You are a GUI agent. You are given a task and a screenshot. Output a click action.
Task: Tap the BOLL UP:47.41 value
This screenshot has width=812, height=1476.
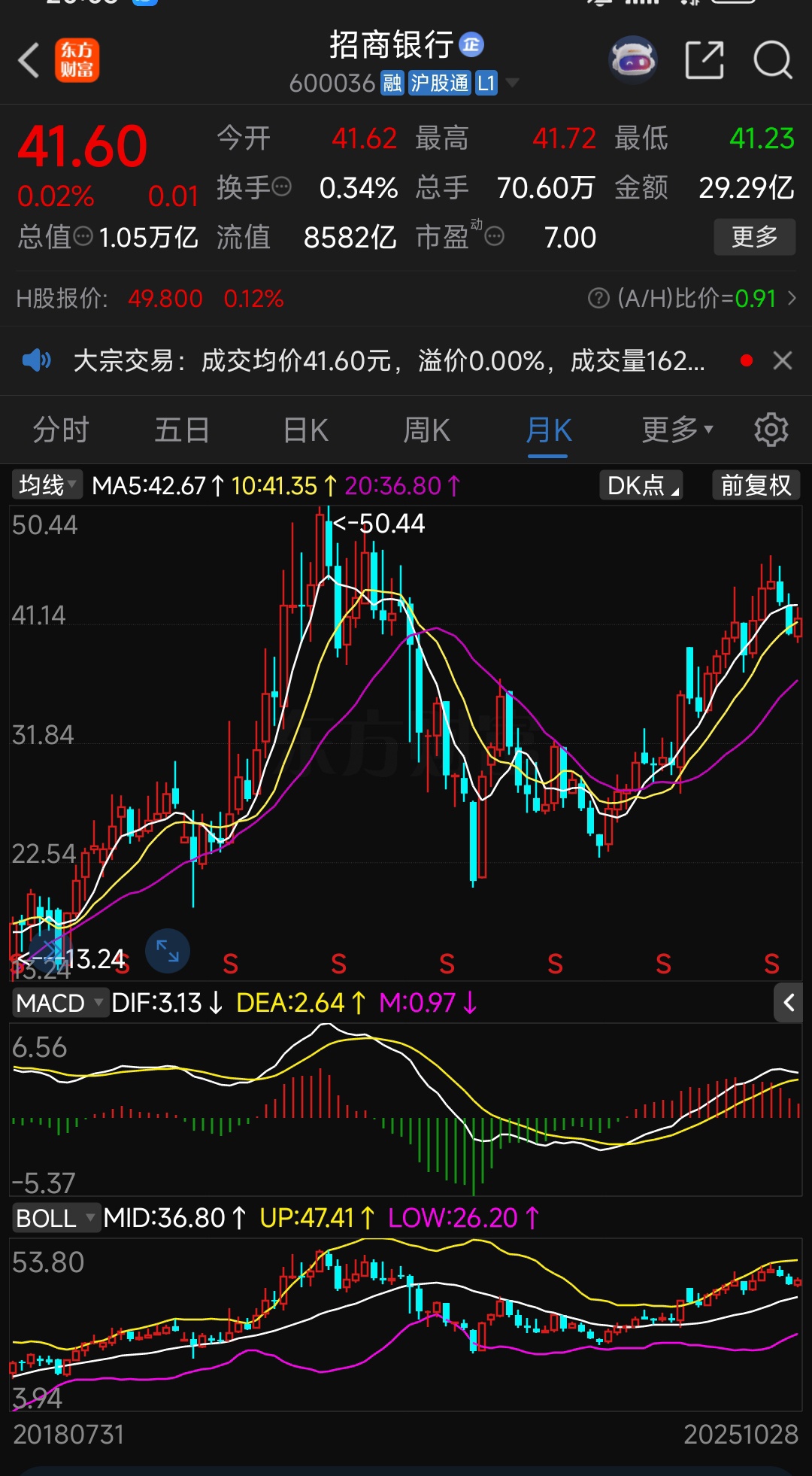point(317,1218)
